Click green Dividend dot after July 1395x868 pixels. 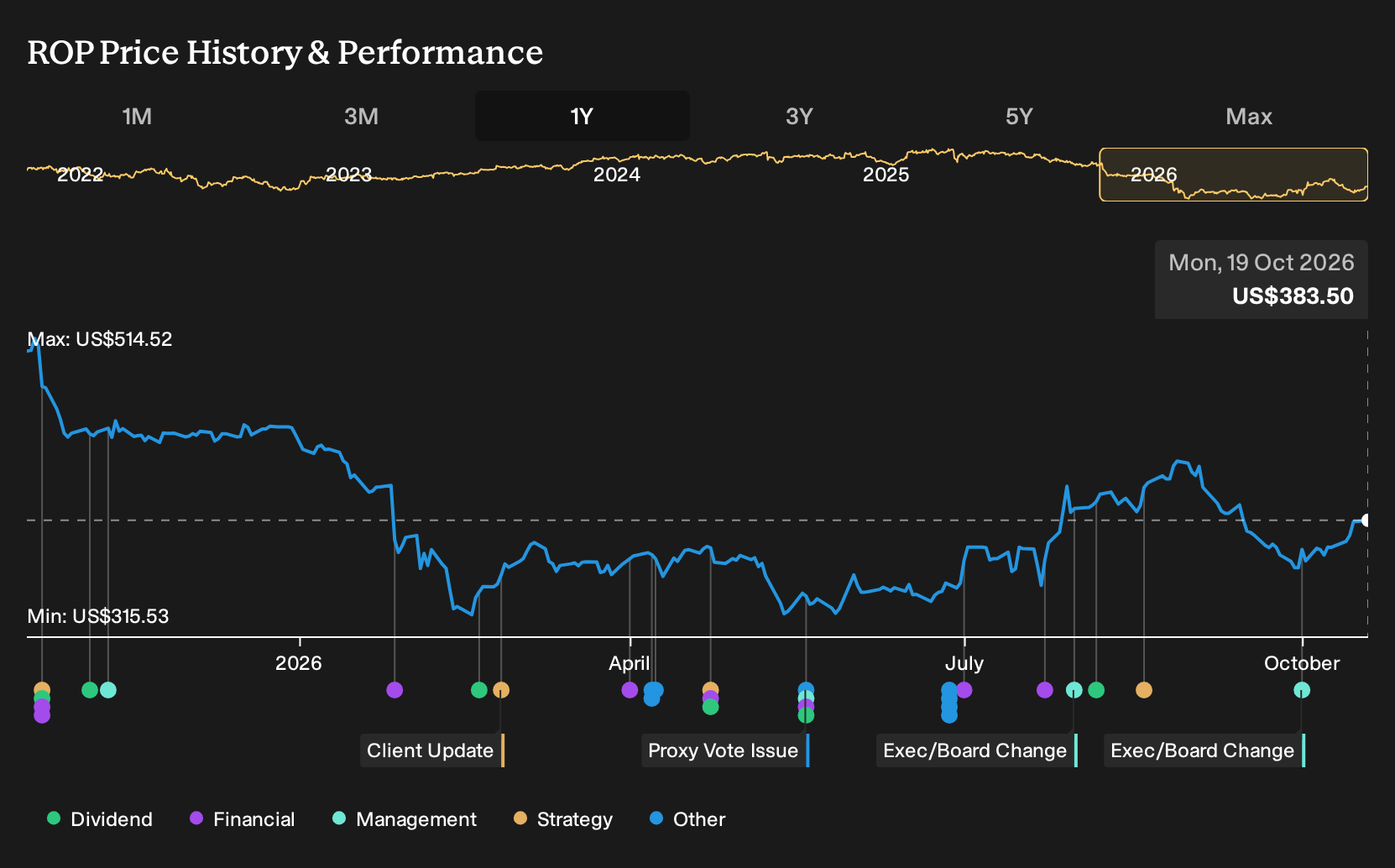click(x=1096, y=690)
